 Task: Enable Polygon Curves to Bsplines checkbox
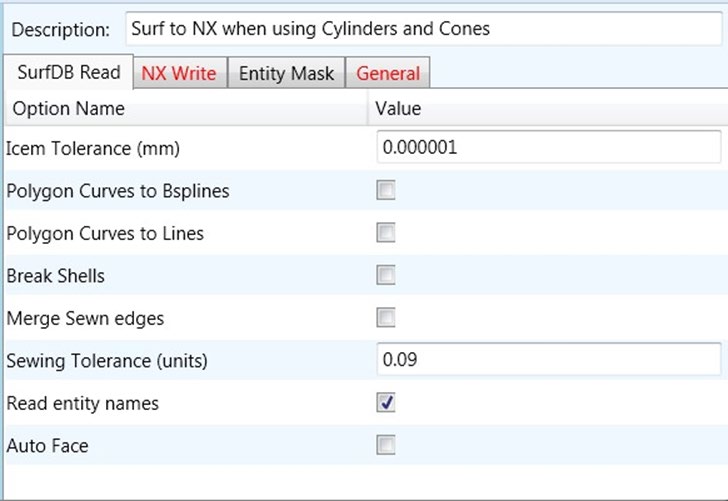(x=386, y=190)
